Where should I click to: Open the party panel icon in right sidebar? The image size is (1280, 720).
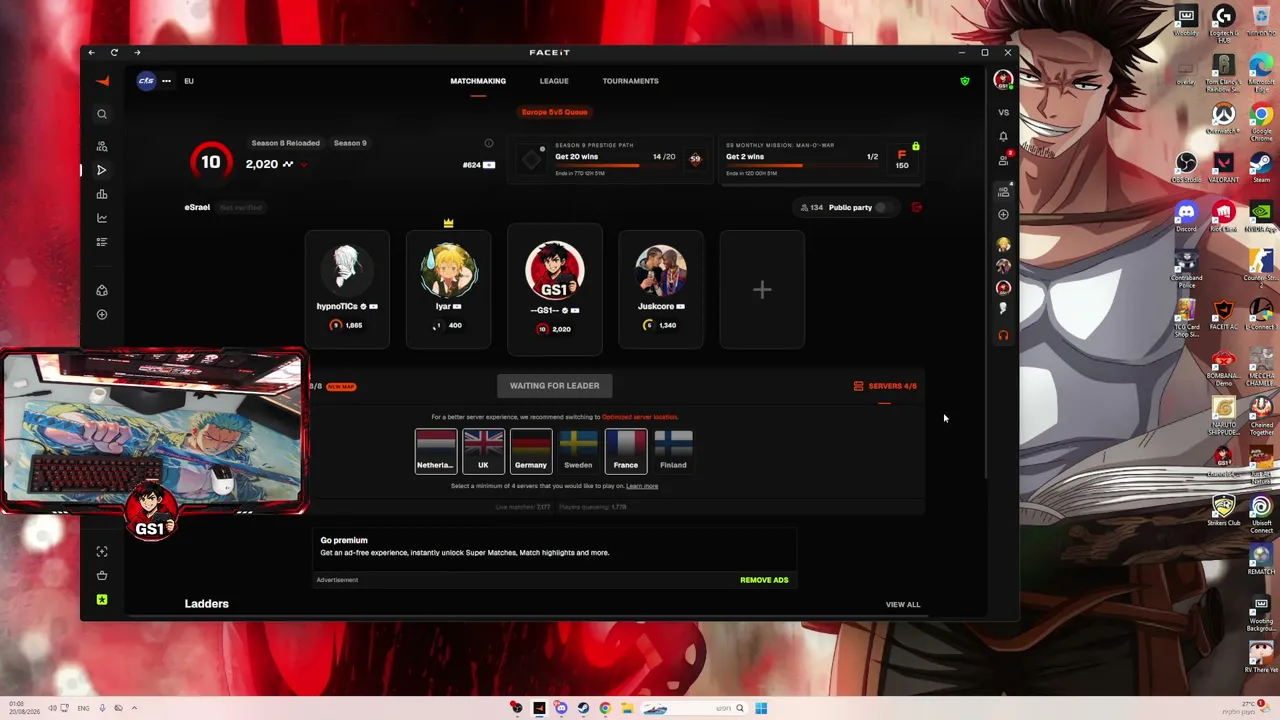tap(1004, 191)
